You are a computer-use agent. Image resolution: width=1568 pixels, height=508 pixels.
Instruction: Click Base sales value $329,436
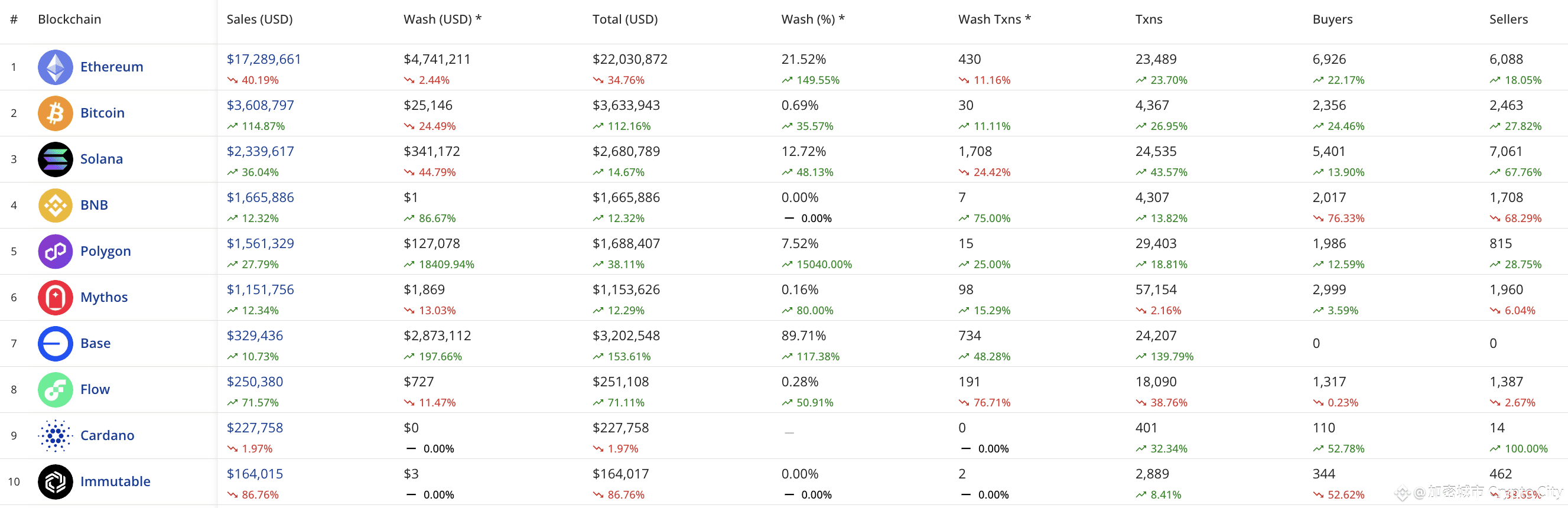pyautogui.click(x=255, y=336)
